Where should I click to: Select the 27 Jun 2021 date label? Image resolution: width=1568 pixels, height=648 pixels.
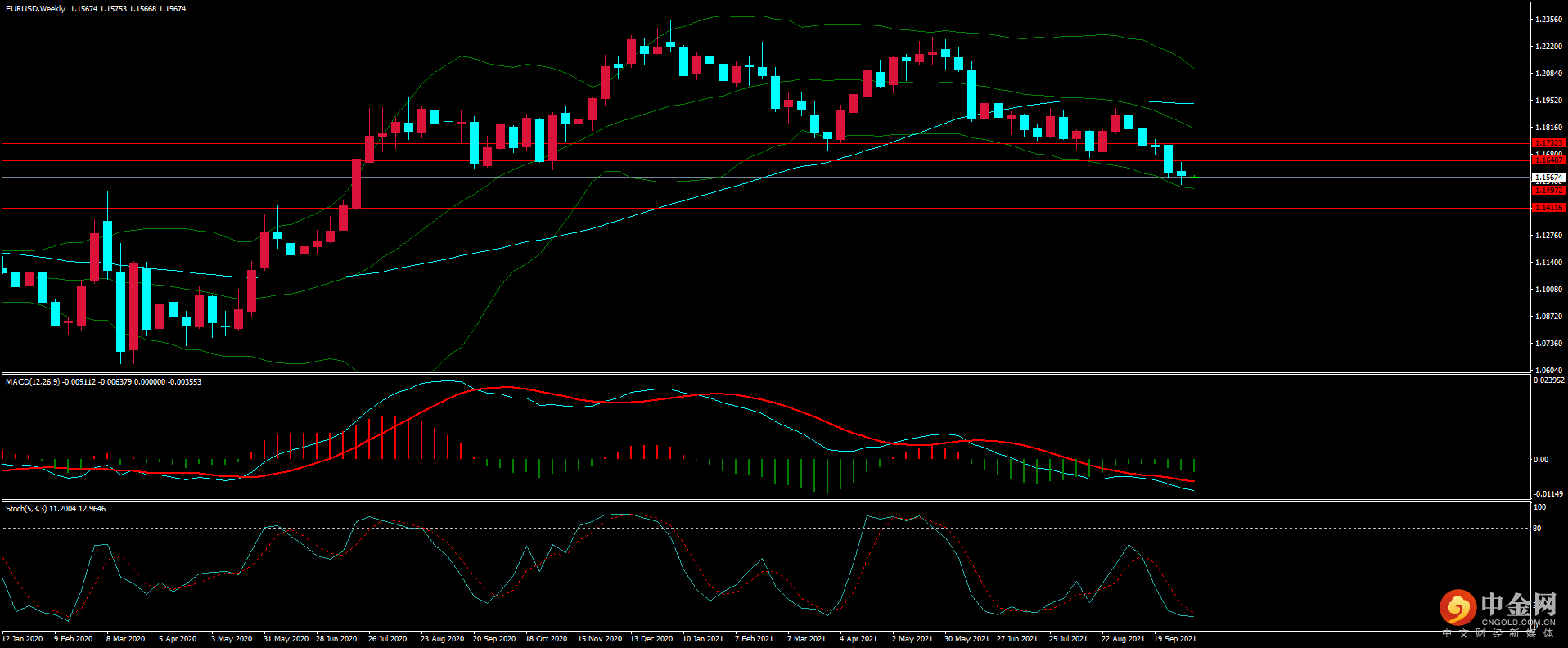pyautogui.click(x=1017, y=639)
